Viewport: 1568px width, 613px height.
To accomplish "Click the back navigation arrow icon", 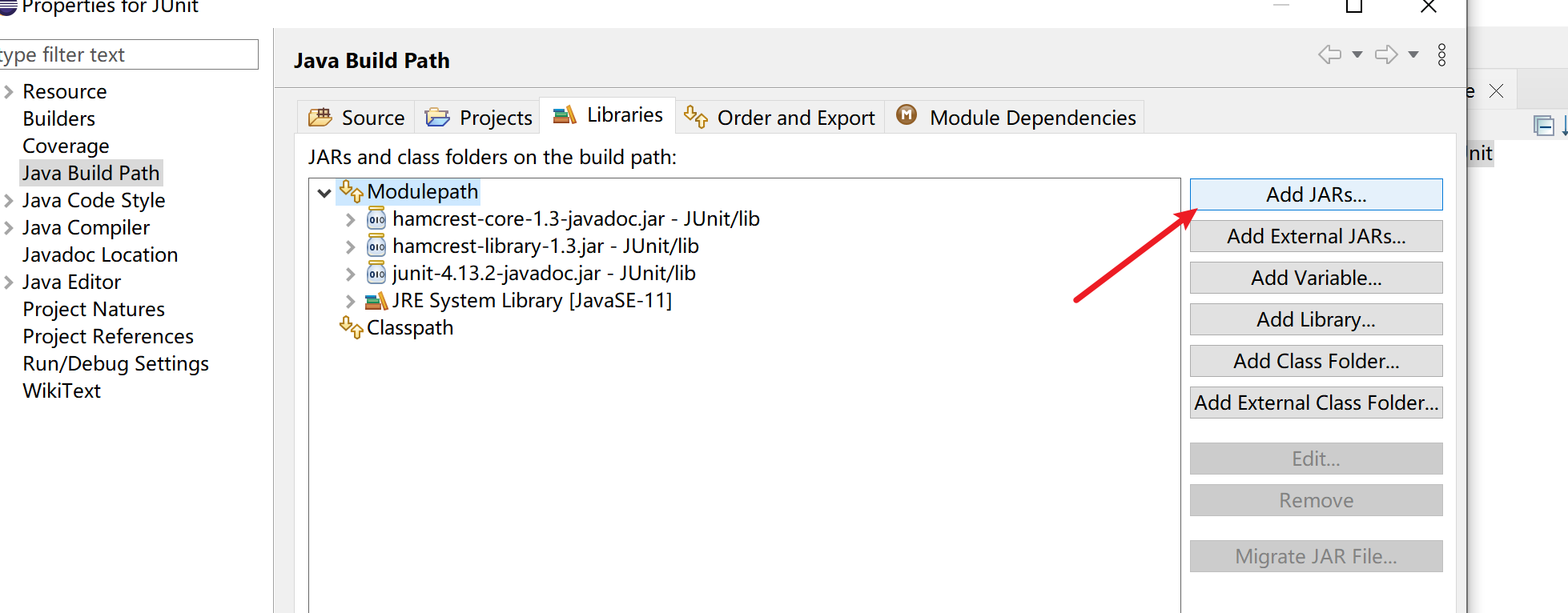I will pos(1330,54).
